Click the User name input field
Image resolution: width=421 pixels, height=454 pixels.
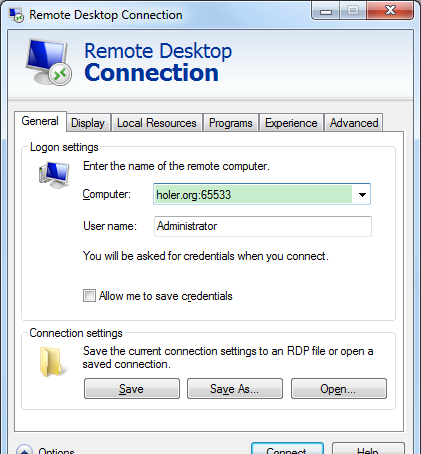tap(263, 226)
